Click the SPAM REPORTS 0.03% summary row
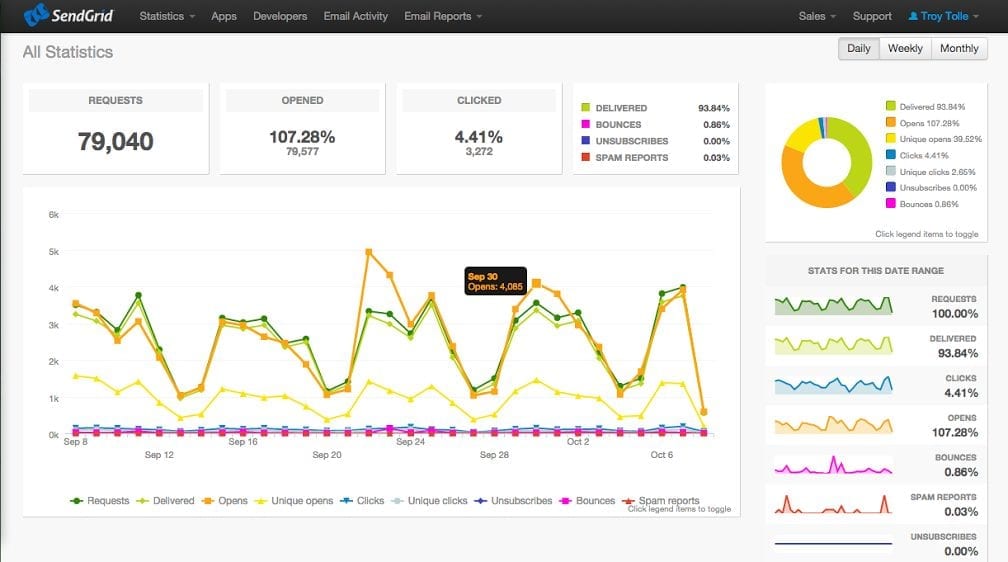Image resolution: width=1008 pixels, height=562 pixels. tap(655, 158)
